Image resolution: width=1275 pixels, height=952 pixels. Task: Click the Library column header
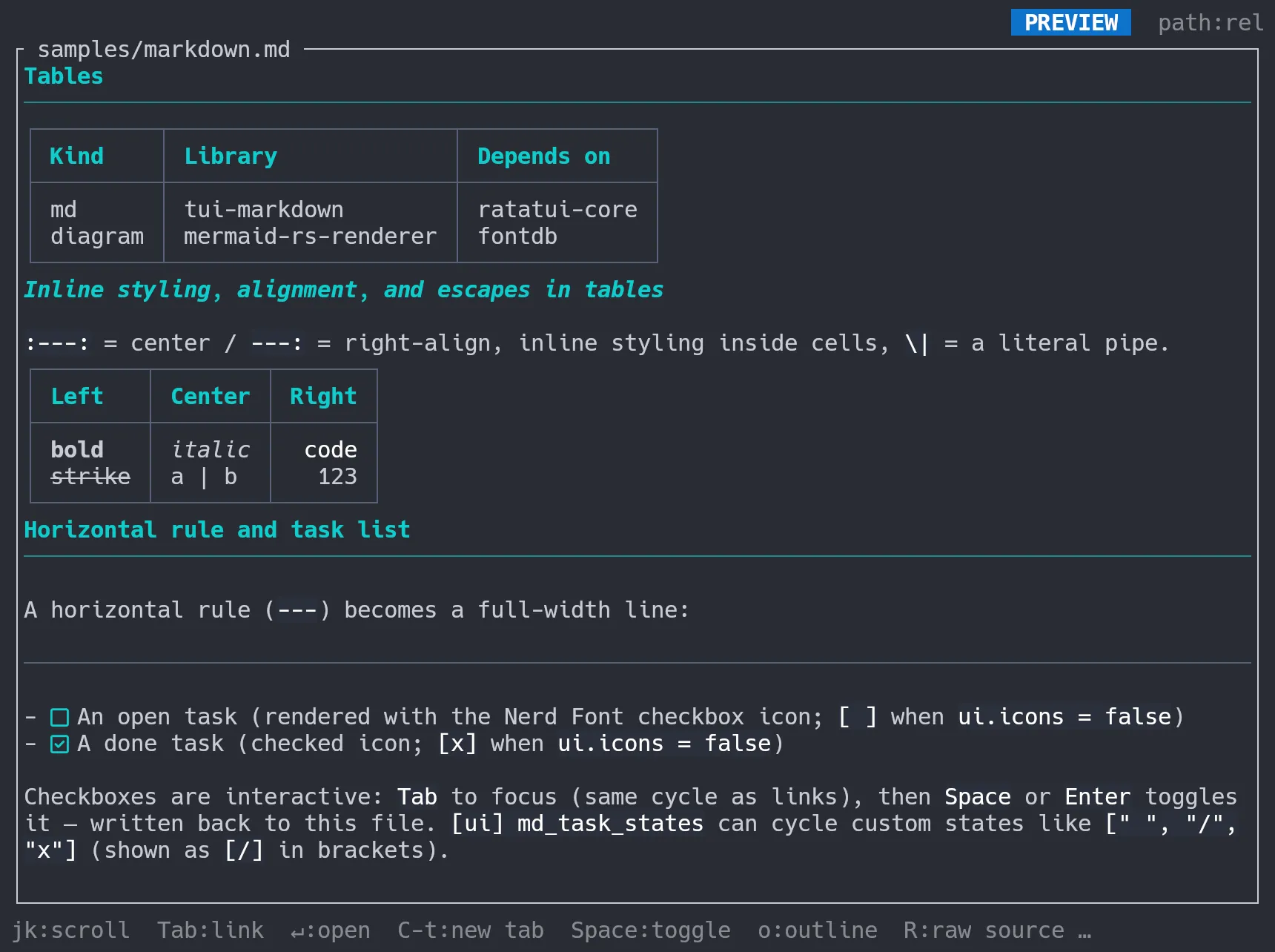[231, 156]
